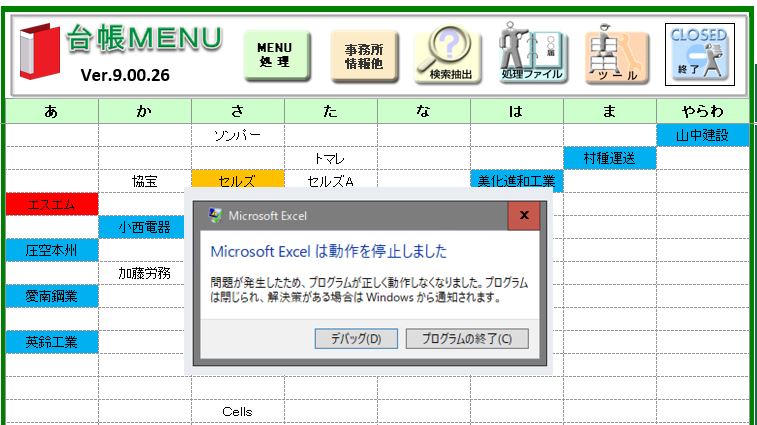Open the 山中建設 entry

702,135
